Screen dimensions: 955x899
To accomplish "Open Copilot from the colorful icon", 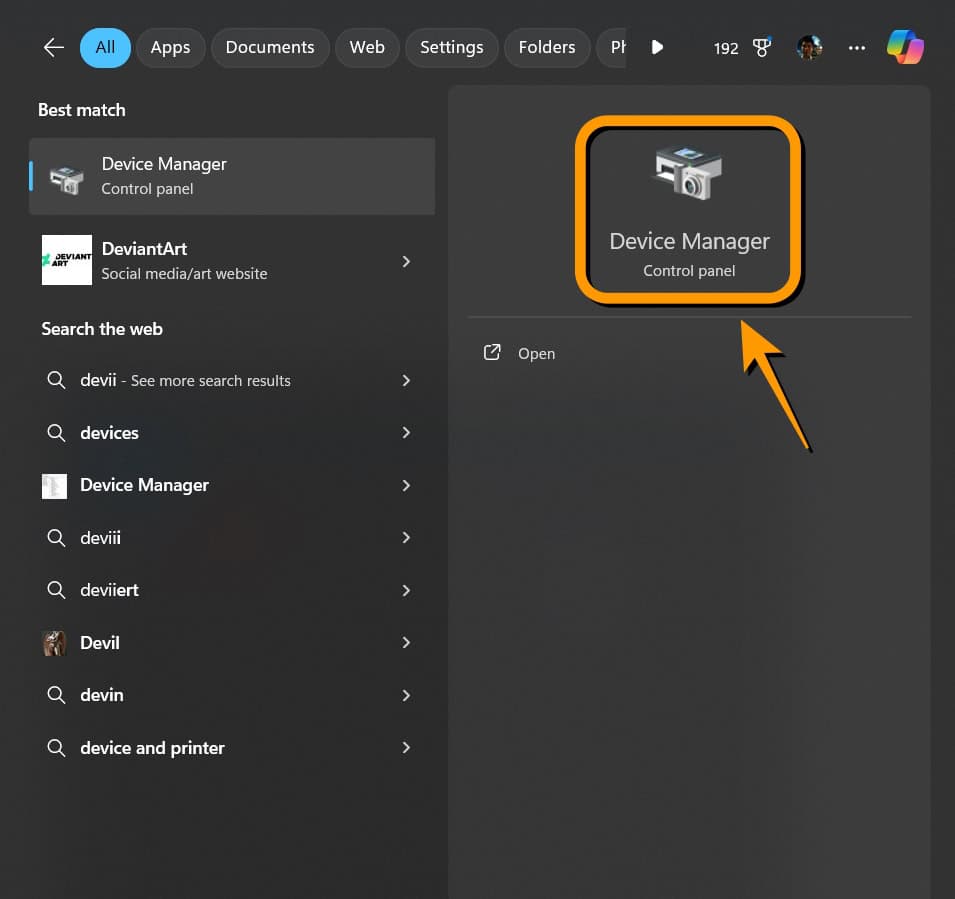I will (x=905, y=47).
